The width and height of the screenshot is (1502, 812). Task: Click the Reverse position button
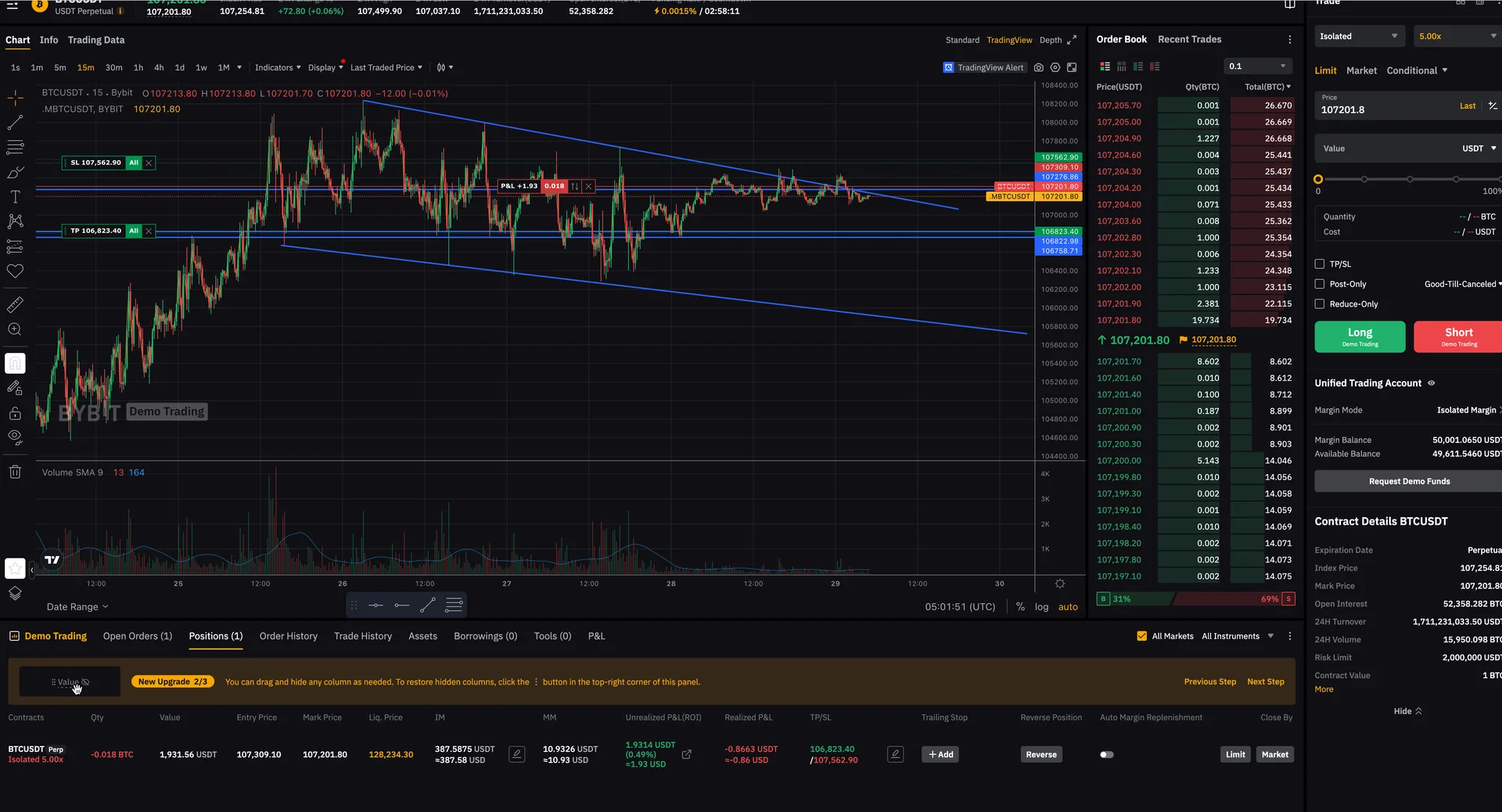pos(1041,754)
